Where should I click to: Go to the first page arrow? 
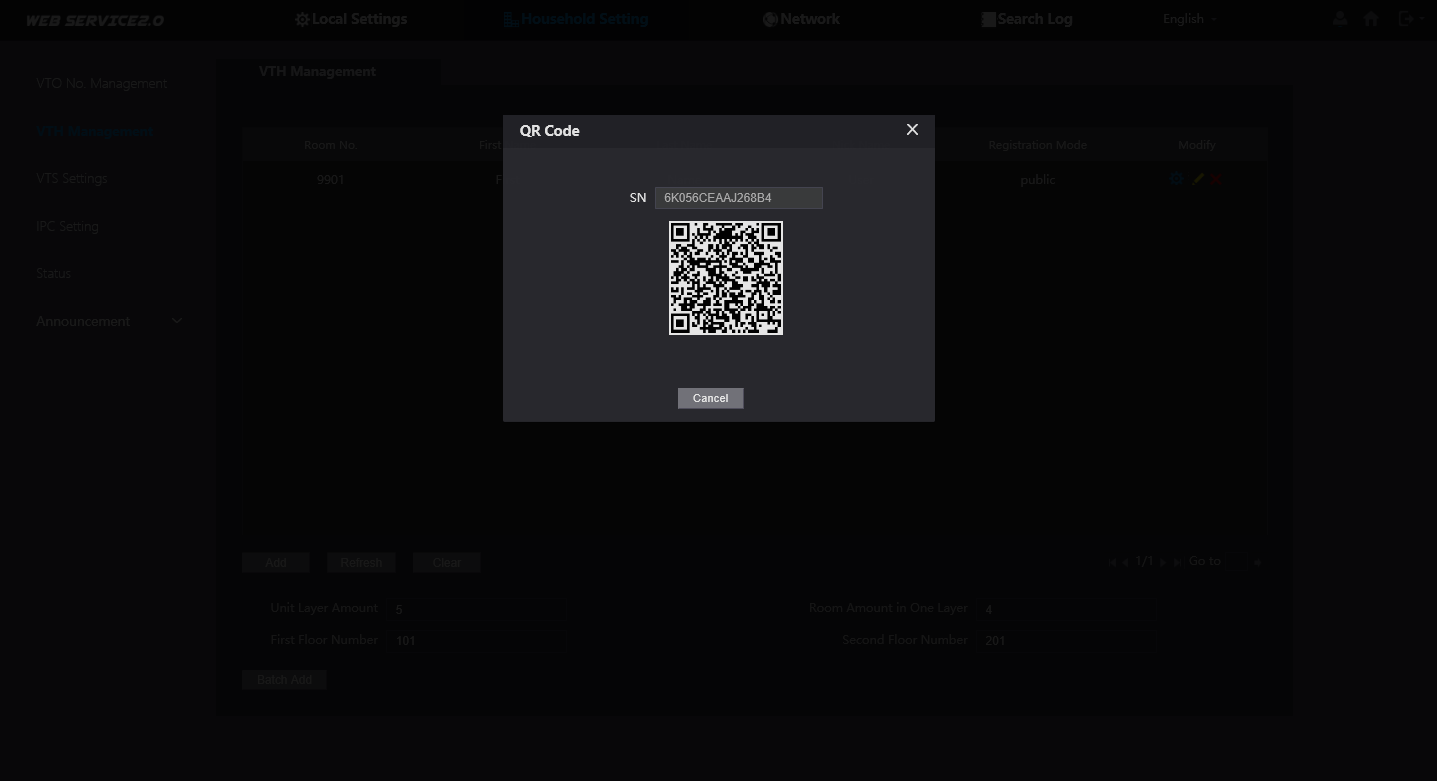pos(1112,562)
